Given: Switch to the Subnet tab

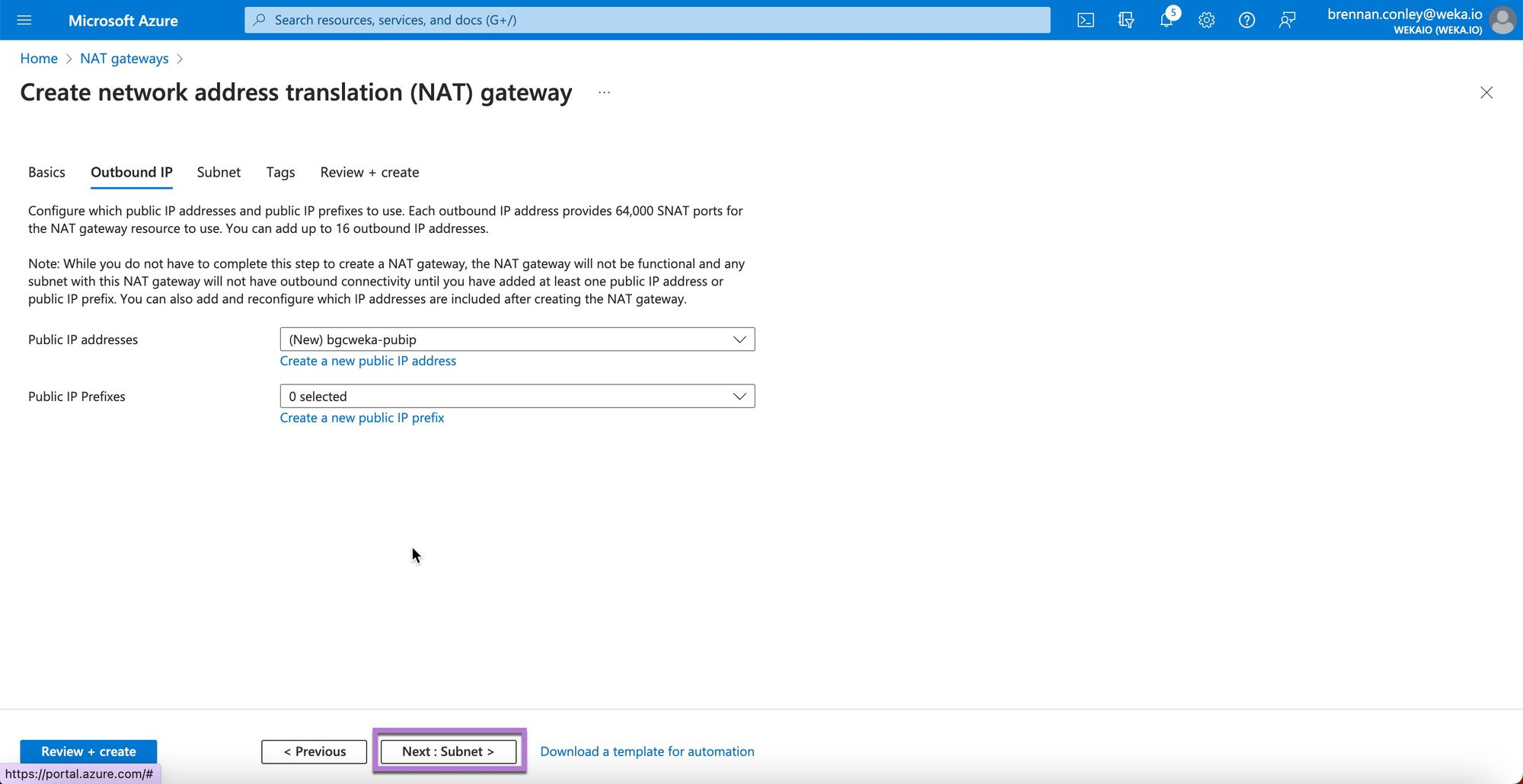Looking at the screenshot, I should click(x=219, y=172).
